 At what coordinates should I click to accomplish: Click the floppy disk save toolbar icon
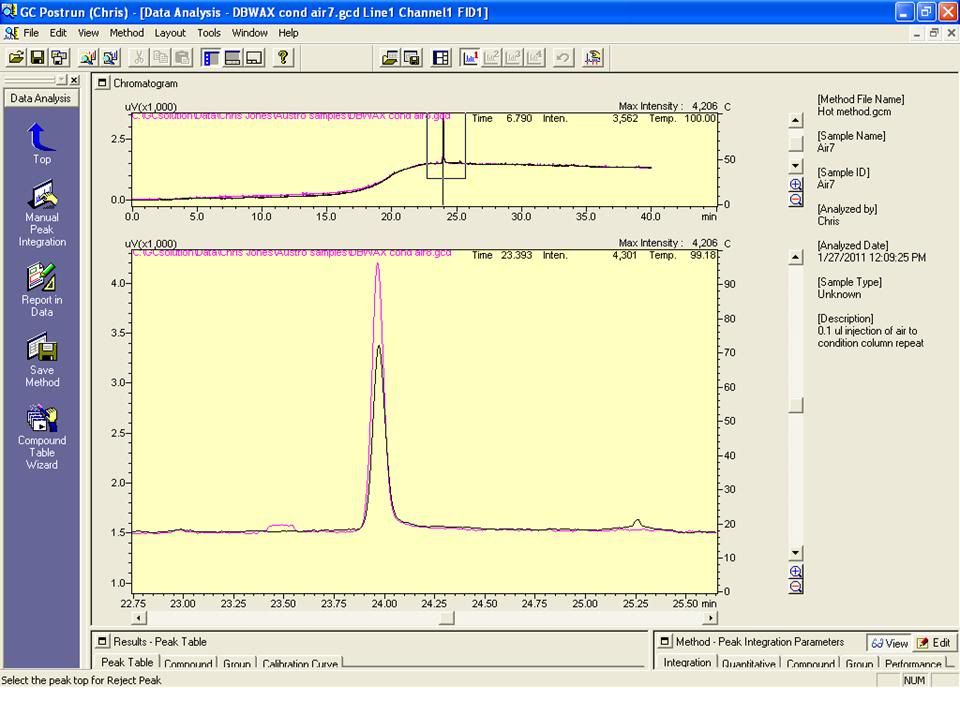37,58
